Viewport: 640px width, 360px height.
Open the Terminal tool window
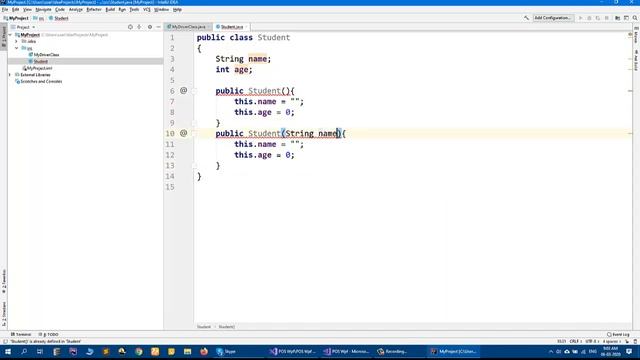tap(21, 334)
